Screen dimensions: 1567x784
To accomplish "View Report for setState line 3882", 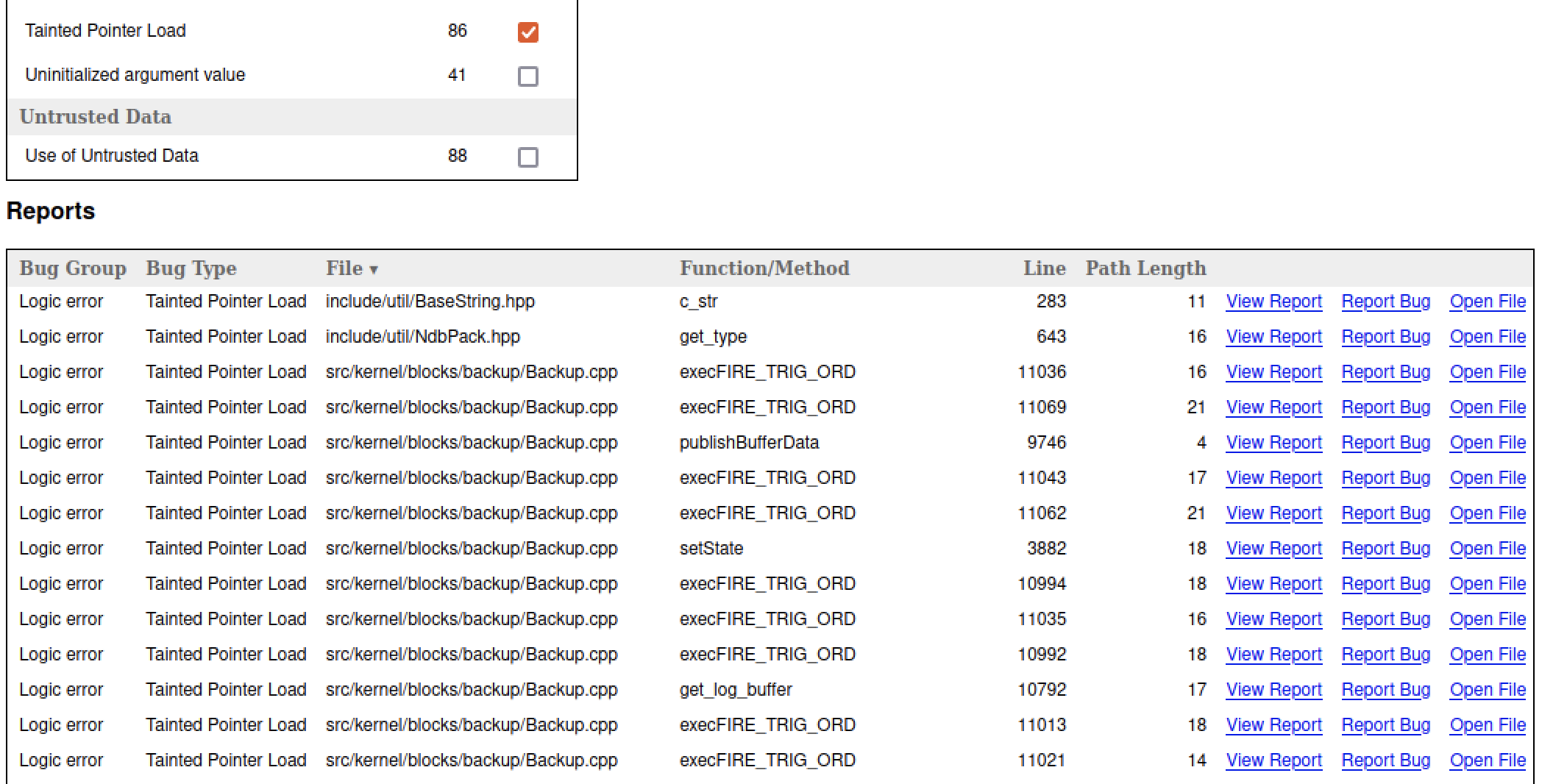I will [x=1273, y=549].
